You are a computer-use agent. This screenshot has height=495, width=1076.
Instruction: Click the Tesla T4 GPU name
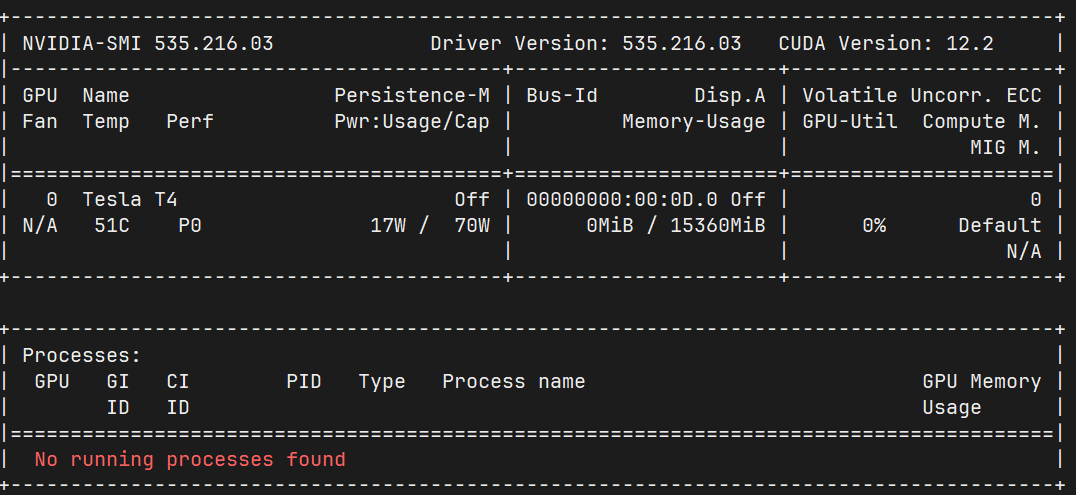(130, 200)
